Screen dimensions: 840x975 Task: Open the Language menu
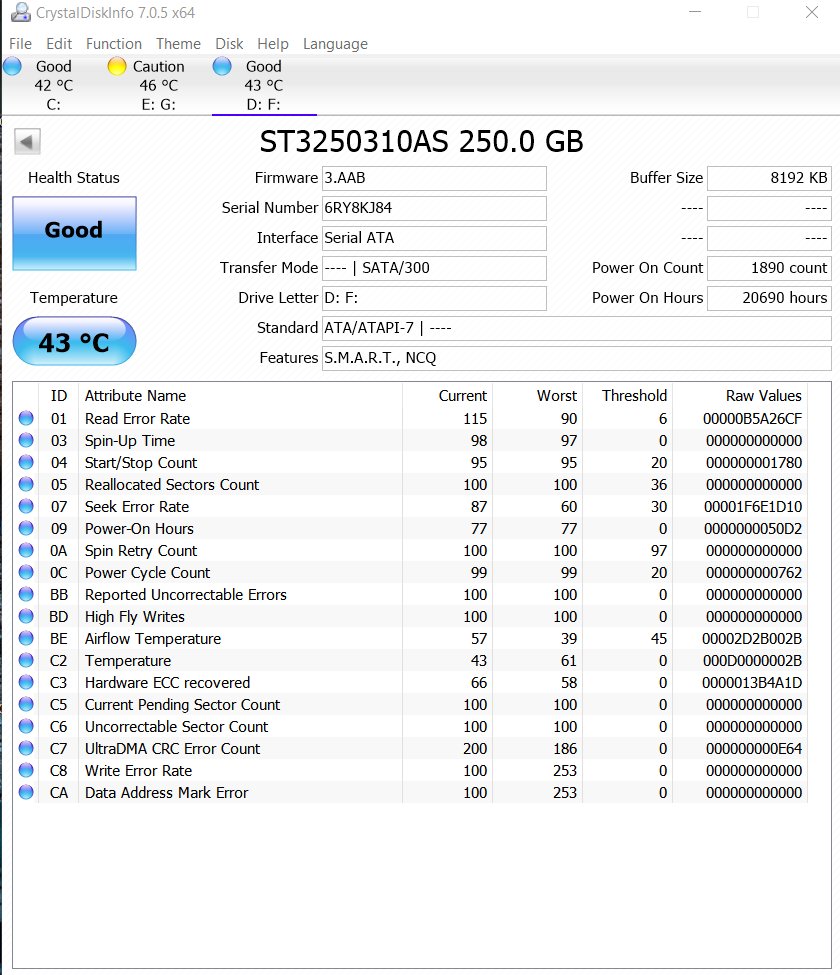click(x=336, y=44)
